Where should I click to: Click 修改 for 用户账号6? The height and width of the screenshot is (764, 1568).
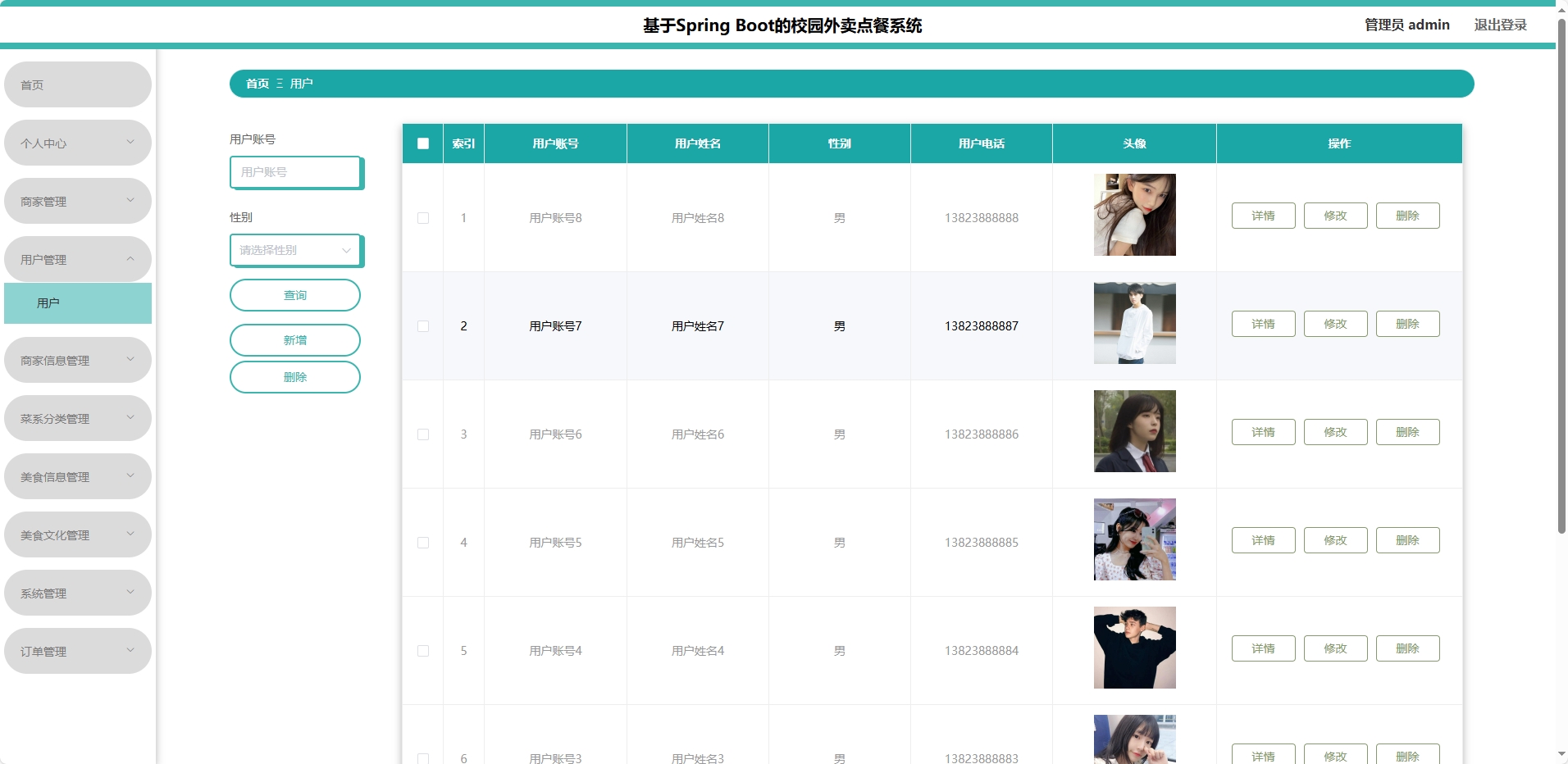coord(1336,432)
